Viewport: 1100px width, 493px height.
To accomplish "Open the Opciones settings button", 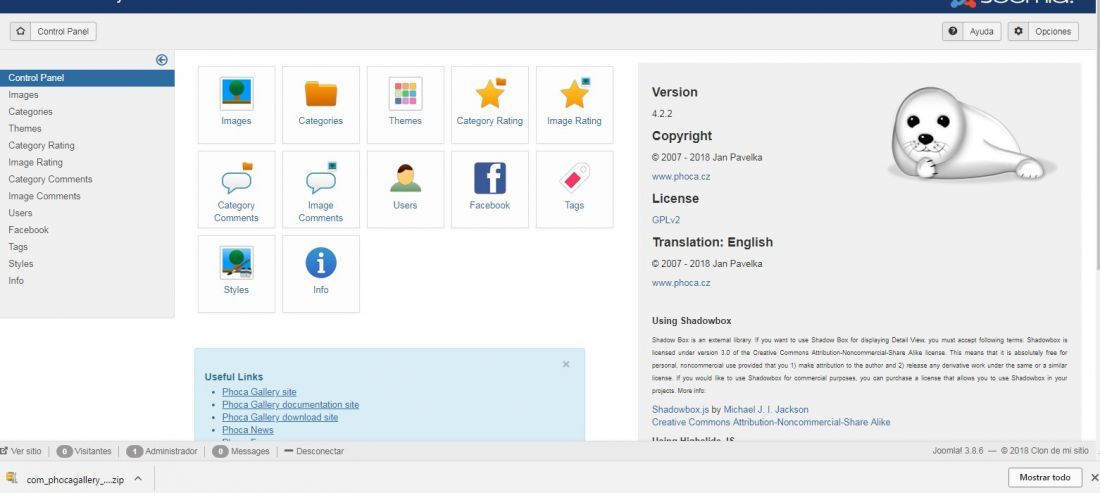I will 1043,32.
